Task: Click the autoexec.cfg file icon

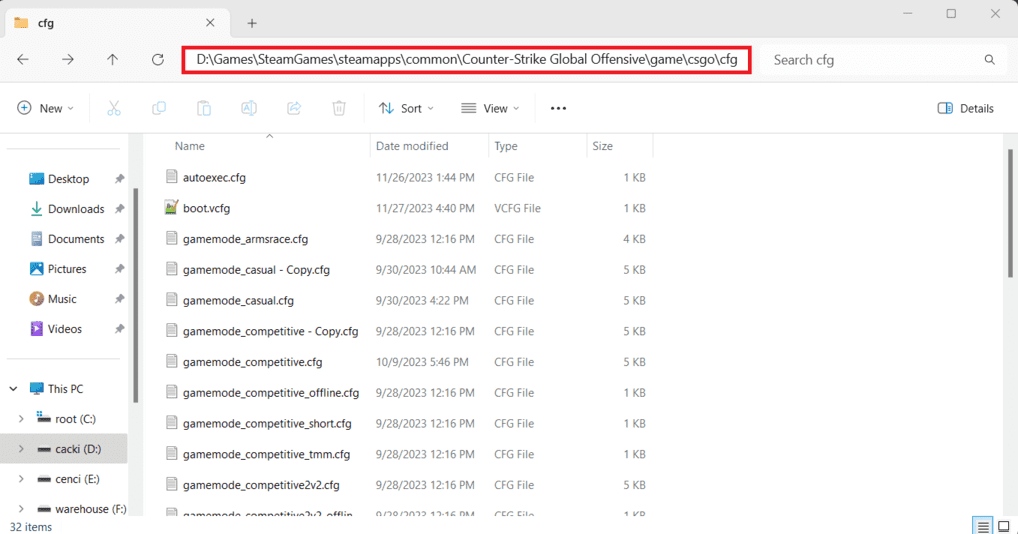Action: coord(171,176)
